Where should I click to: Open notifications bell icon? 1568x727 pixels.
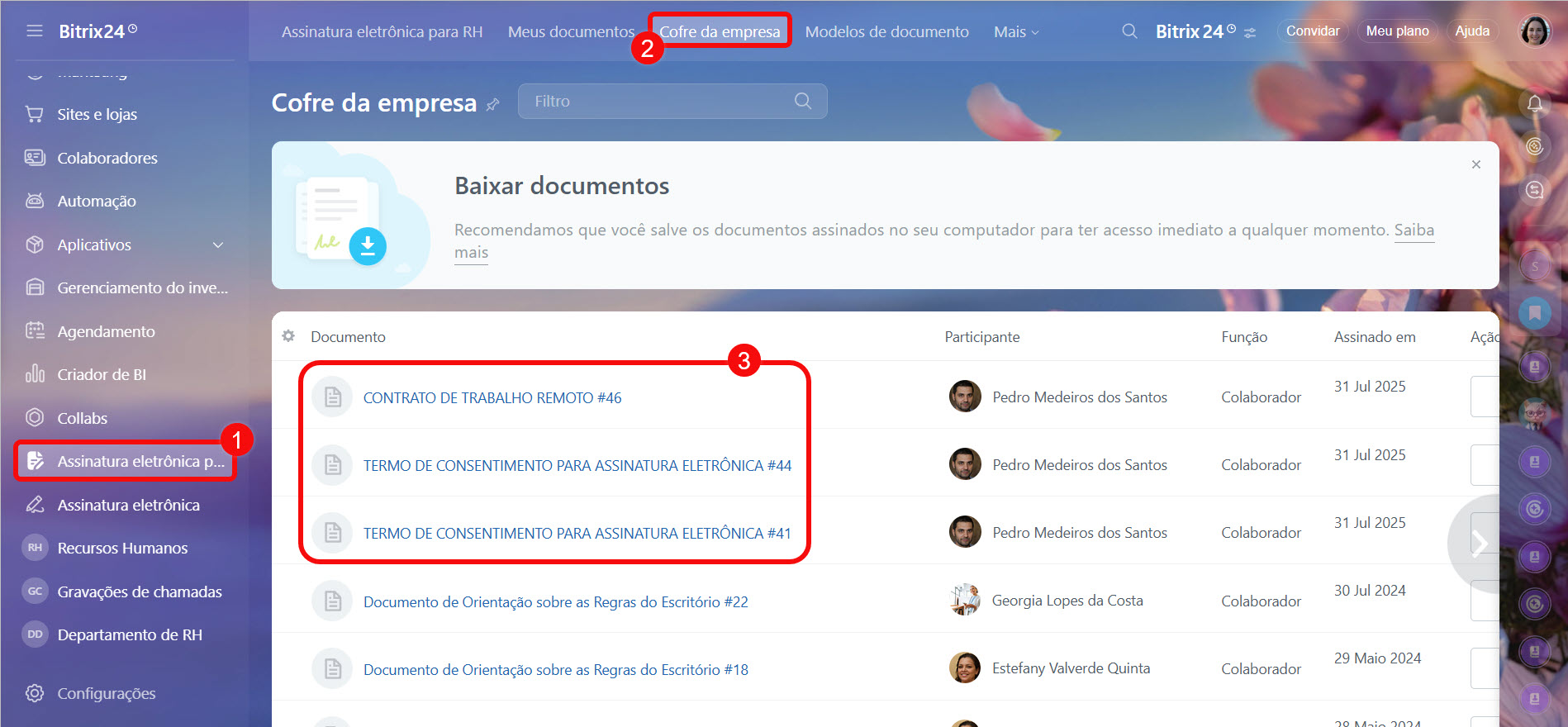coord(1535,103)
